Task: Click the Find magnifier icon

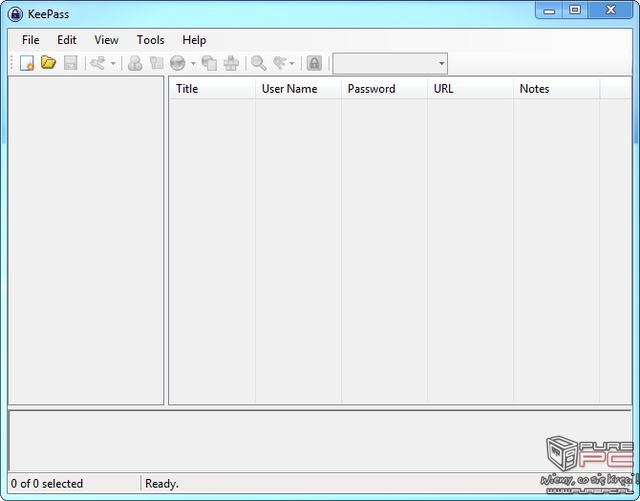Action: click(259, 63)
